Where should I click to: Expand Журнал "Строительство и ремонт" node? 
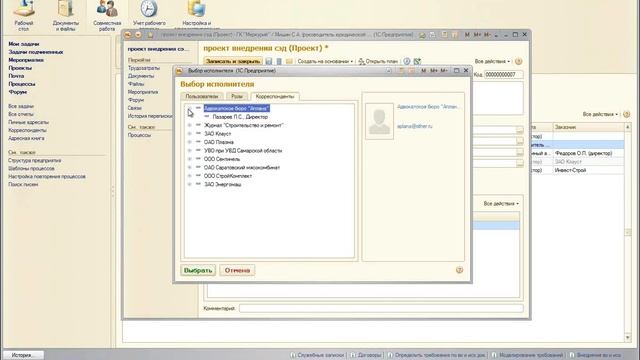click(189, 125)
